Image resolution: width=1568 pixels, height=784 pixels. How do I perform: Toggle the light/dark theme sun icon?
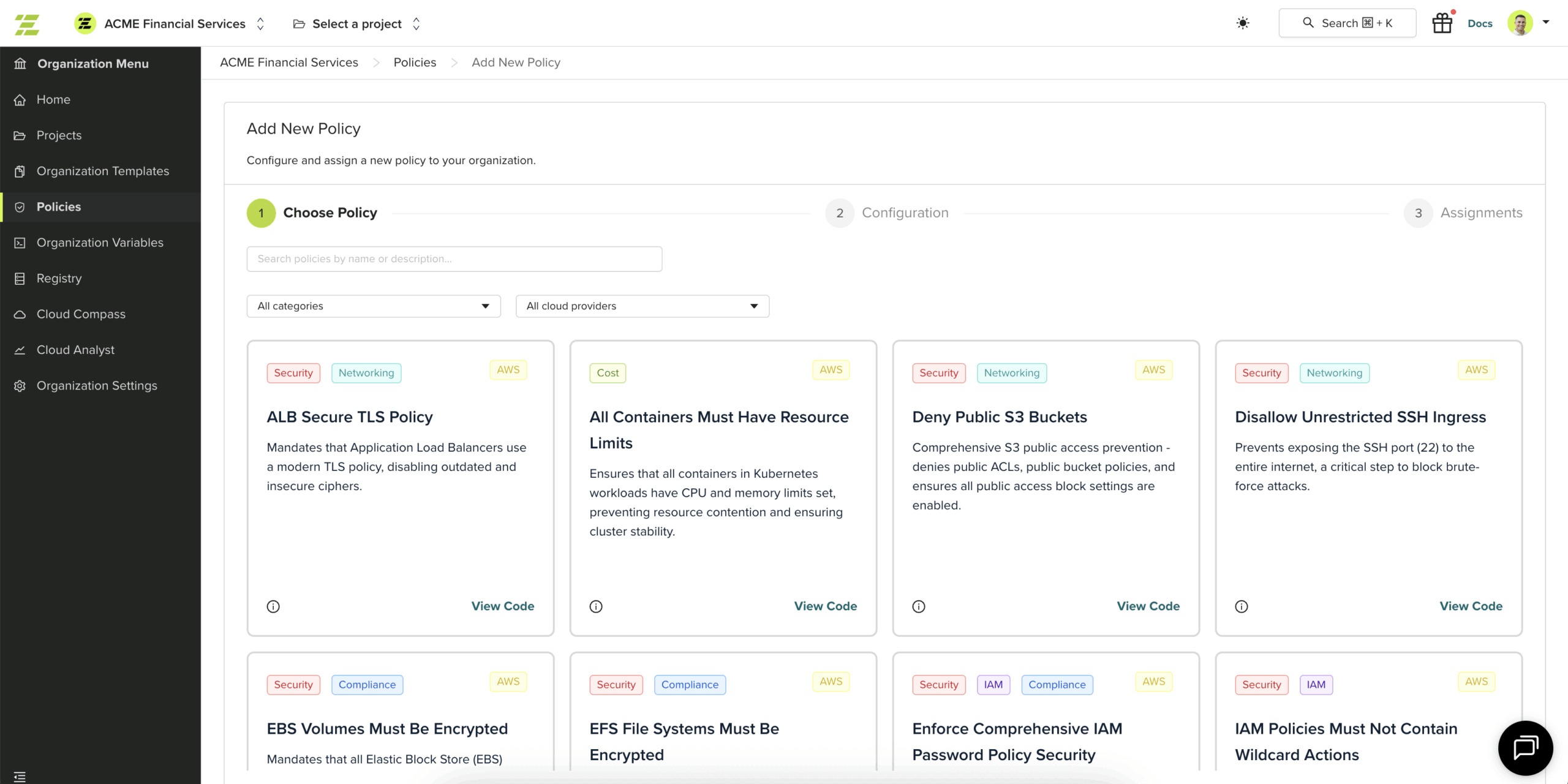click(1243, 23)
